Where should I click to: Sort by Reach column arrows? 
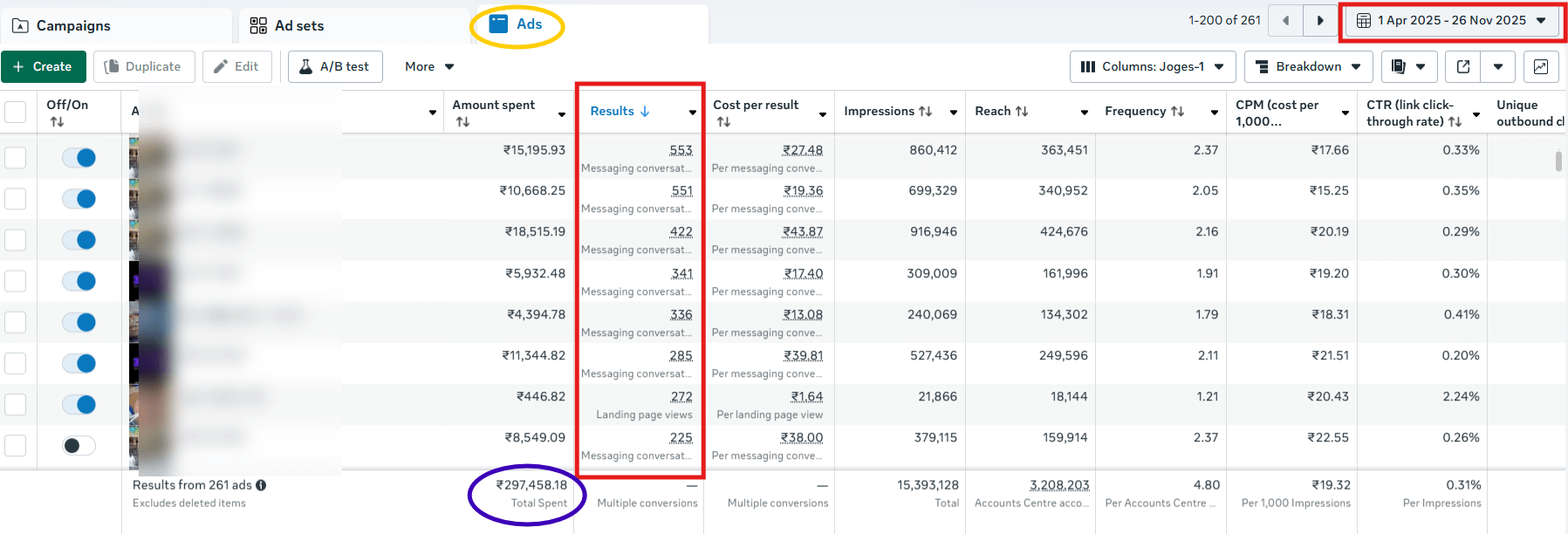pos(1021,112)
